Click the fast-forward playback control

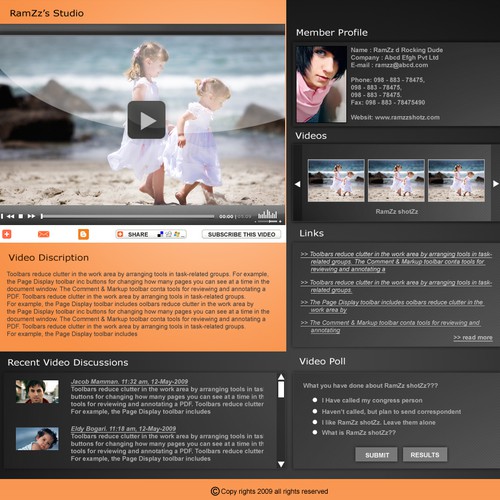point(31,216)
